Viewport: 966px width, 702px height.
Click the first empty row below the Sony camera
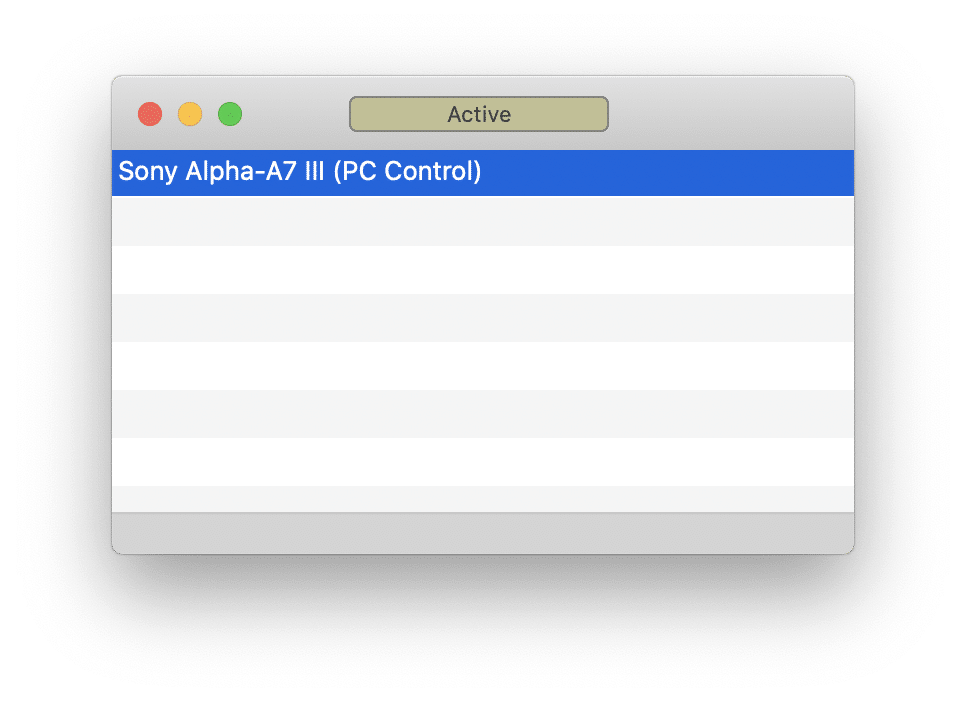[482, 221]
